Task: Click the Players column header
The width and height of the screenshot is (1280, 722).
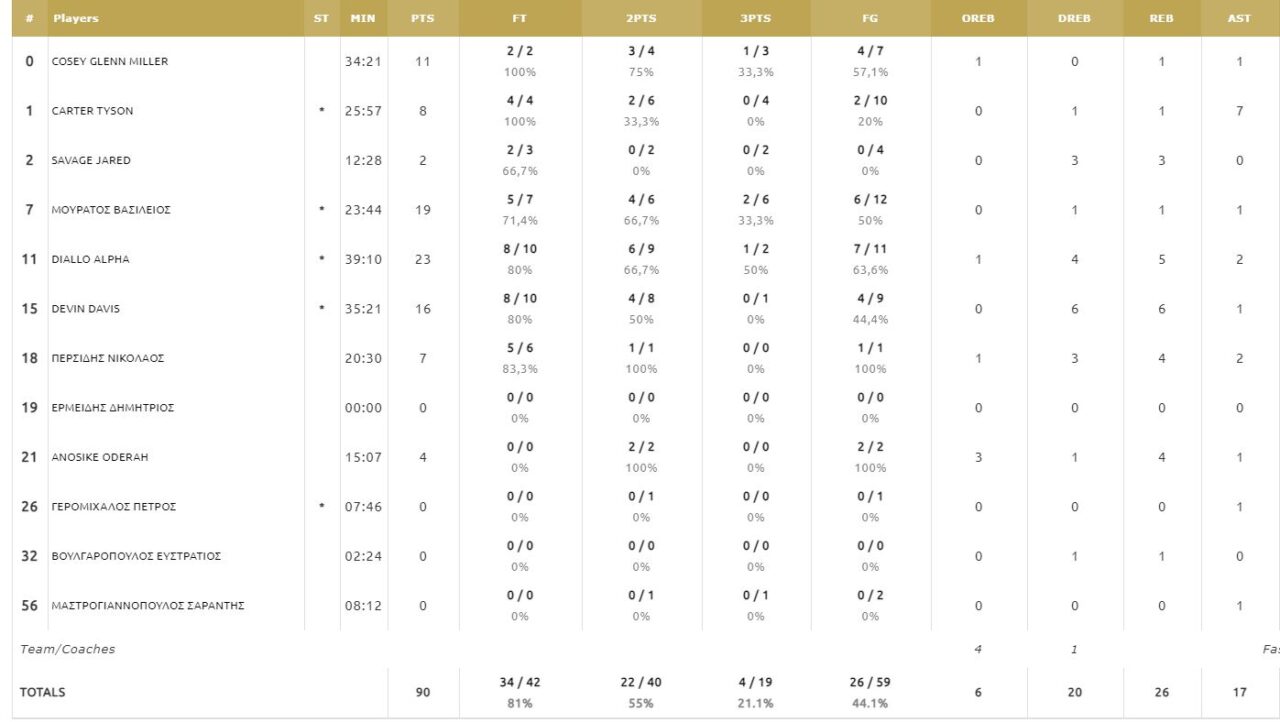Action: [x=76, y=18]
